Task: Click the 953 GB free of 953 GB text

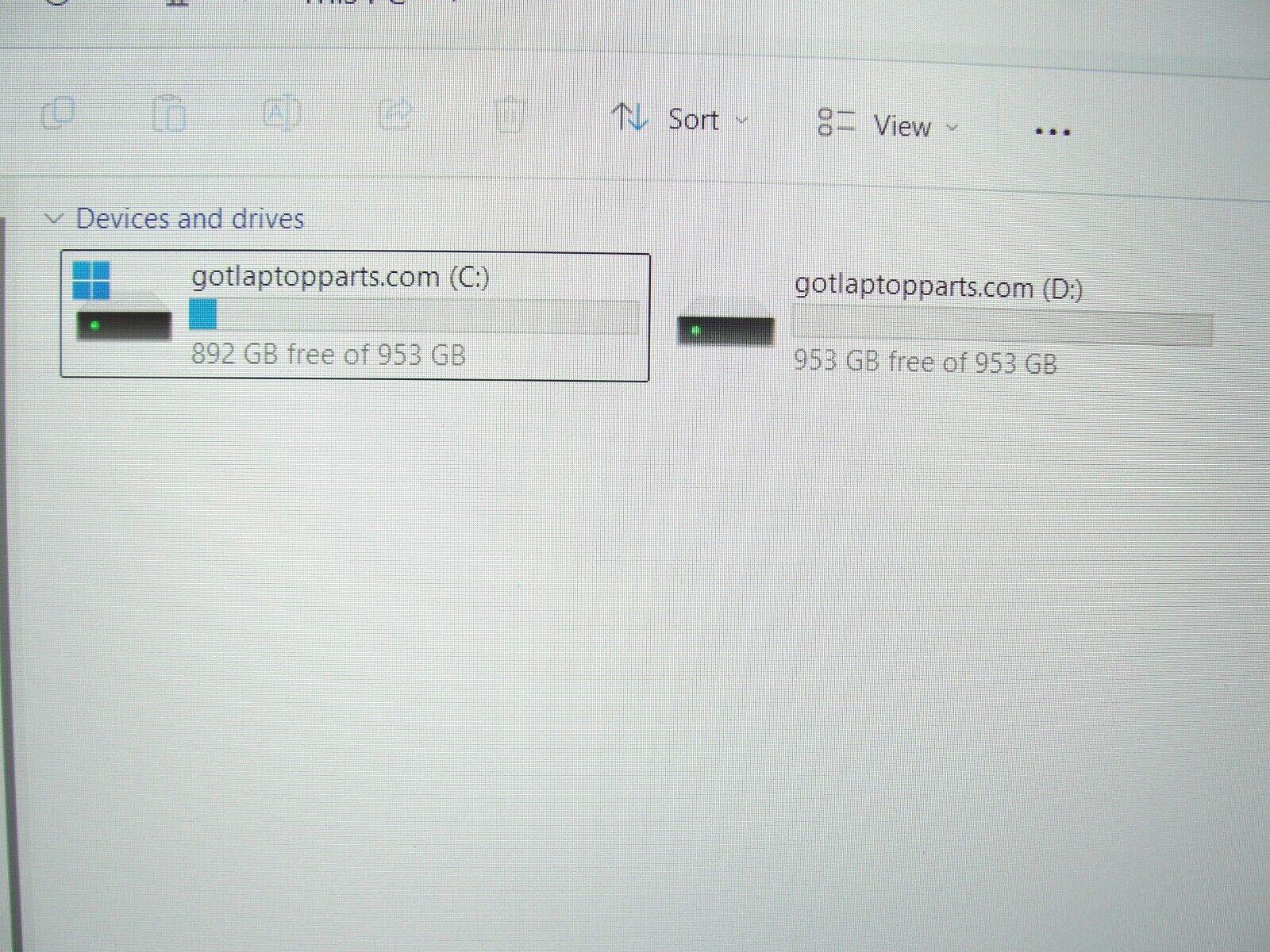Action: tap(925, 363)
